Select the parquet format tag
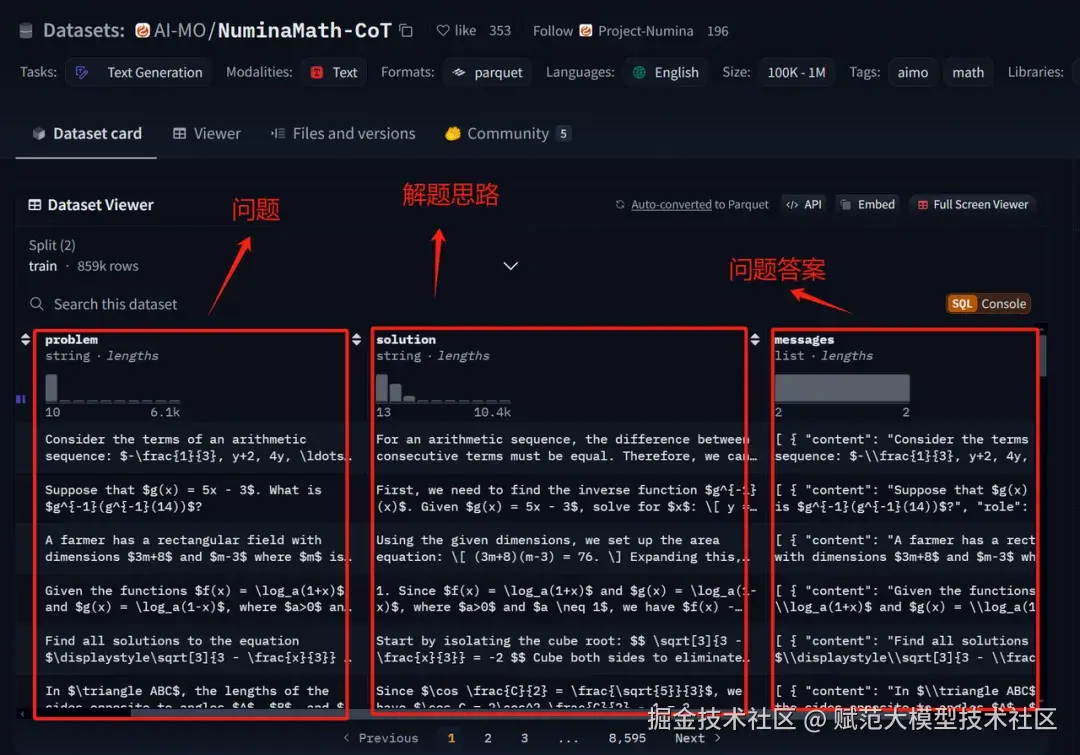This screenshot has width=1080, height=755. (488, 72)
